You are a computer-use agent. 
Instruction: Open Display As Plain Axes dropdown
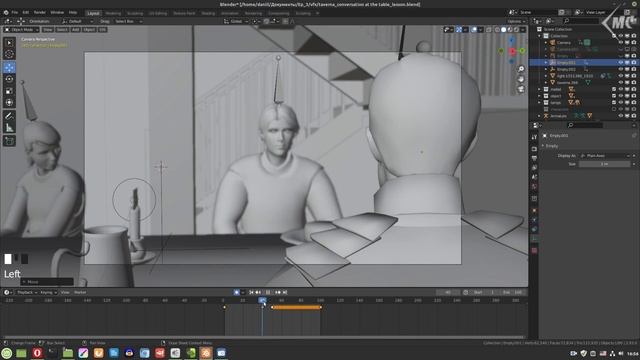pos(604,156)
